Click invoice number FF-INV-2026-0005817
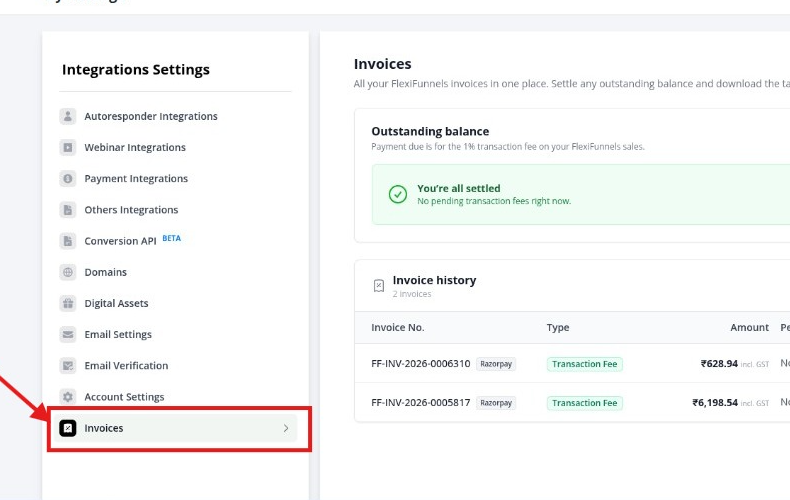 421,403
